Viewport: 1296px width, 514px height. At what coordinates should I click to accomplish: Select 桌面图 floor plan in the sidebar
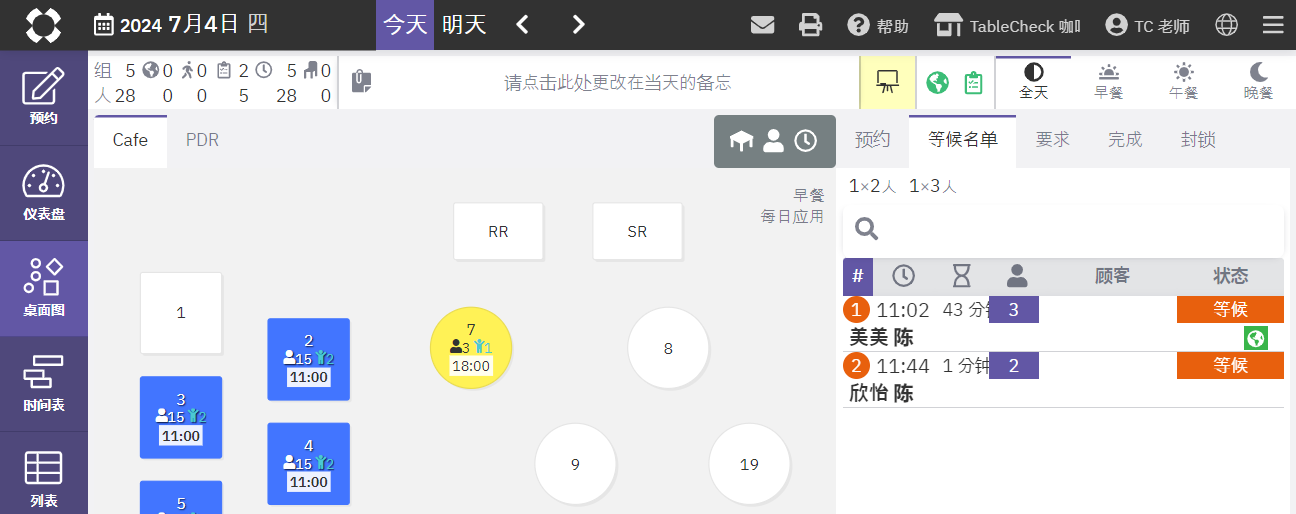coord(44,288)
